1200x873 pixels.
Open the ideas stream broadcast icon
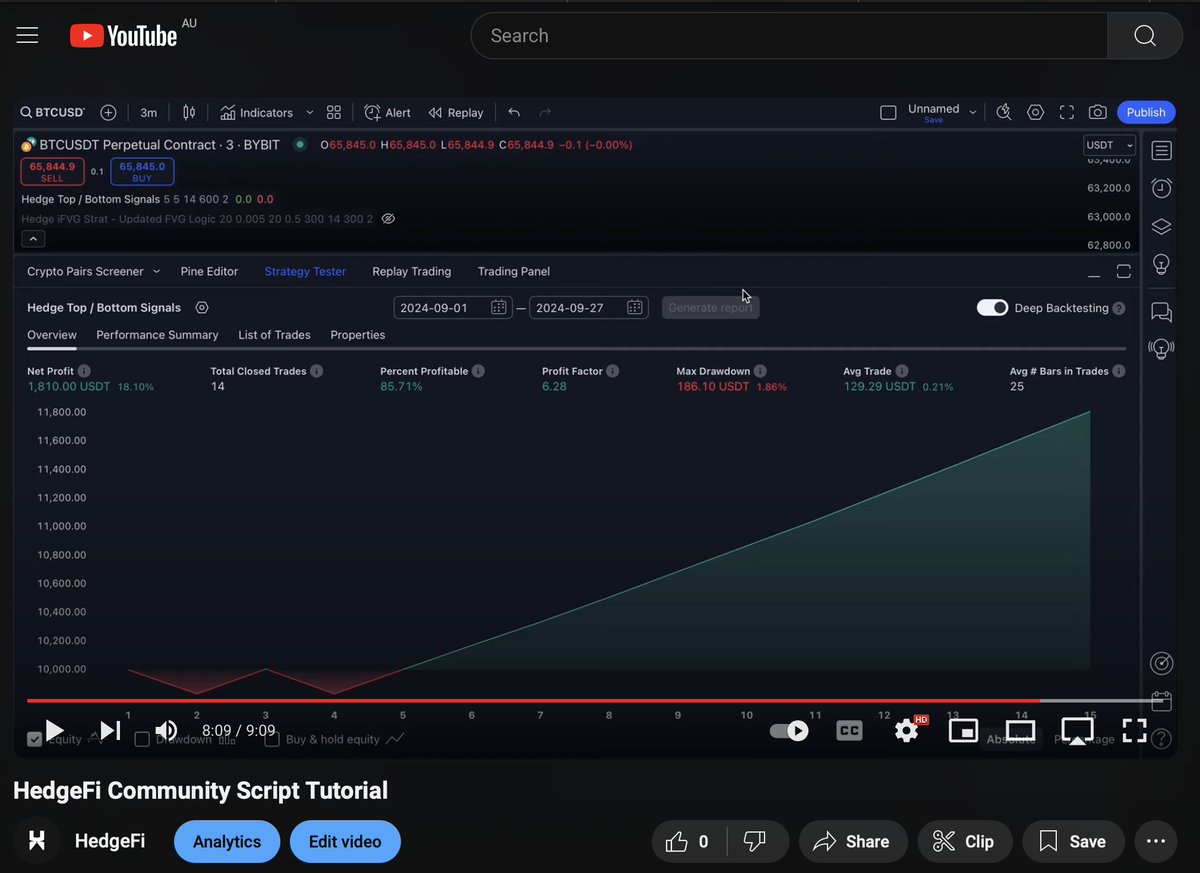[x=1161, y=349]
